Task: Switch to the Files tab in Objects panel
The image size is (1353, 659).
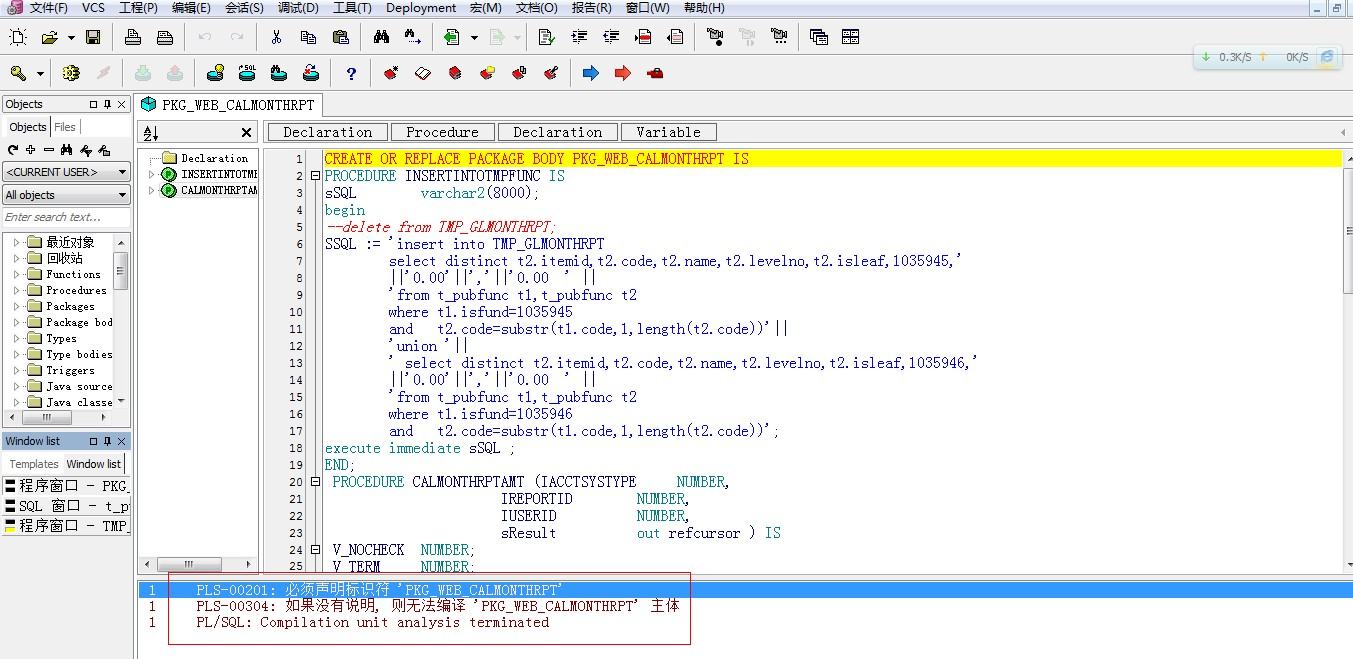Action: point(65,127)
